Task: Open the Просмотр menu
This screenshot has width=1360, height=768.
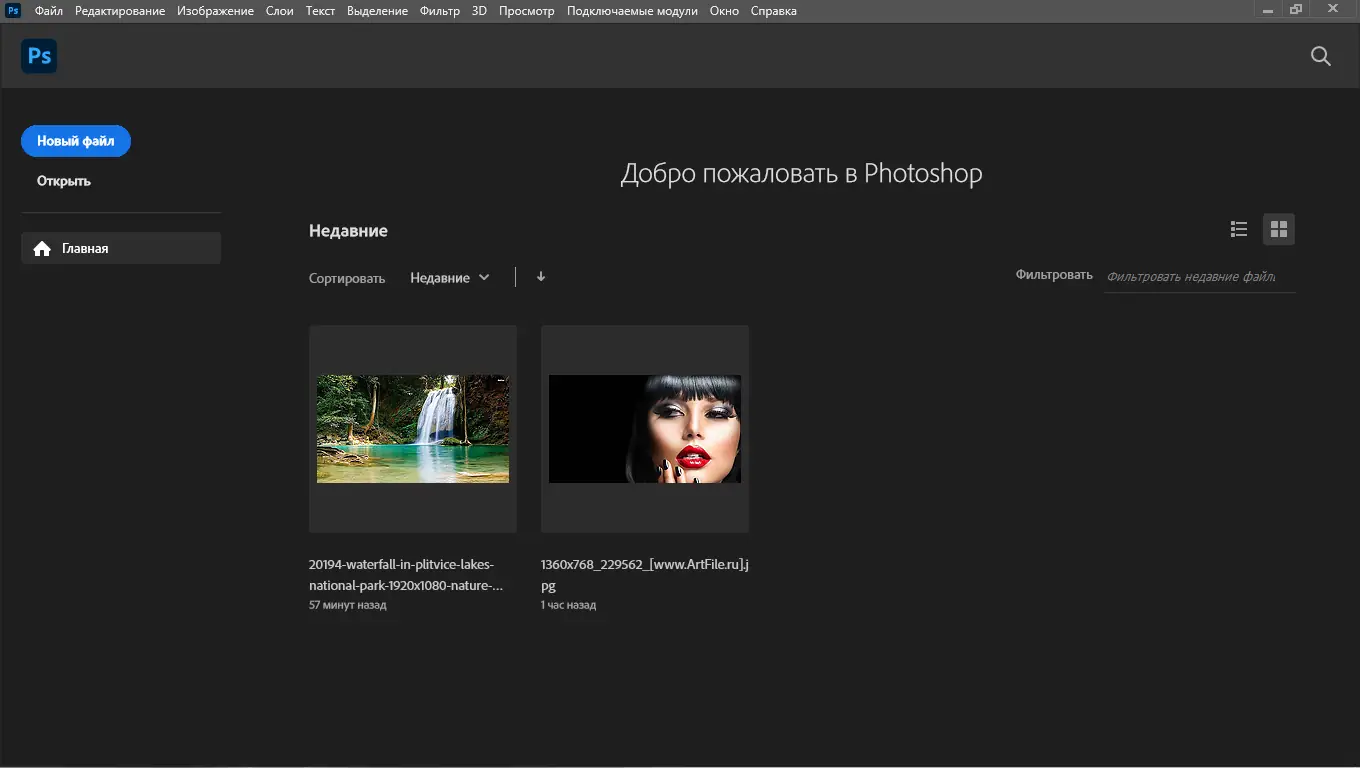Action: click(526, 11)
